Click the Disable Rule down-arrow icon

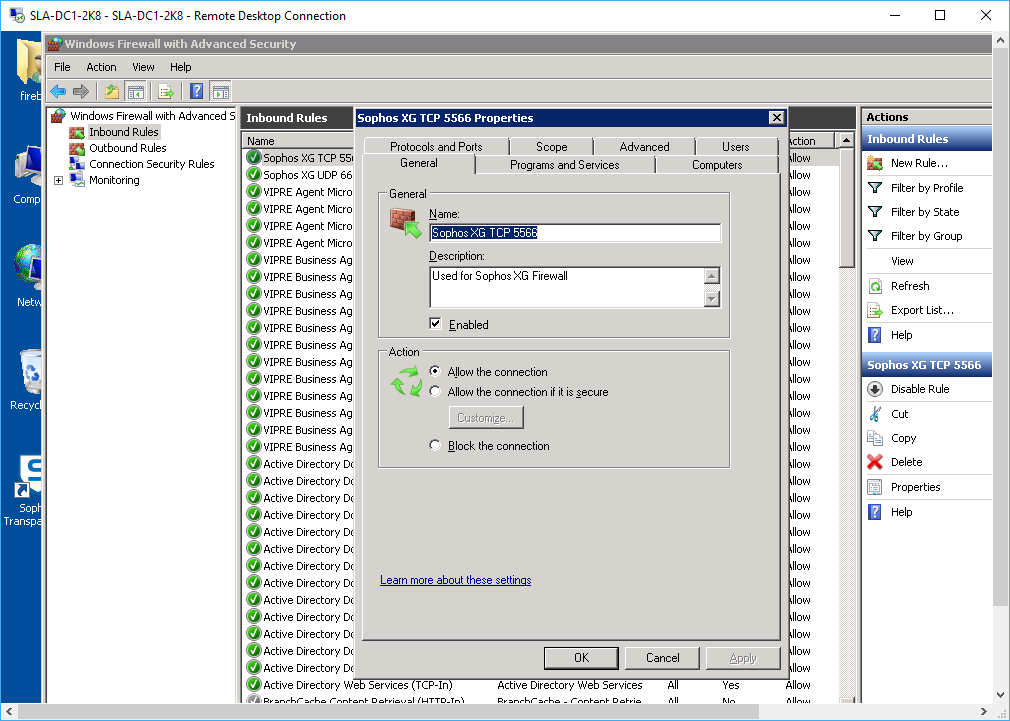(x=875, y=389)
